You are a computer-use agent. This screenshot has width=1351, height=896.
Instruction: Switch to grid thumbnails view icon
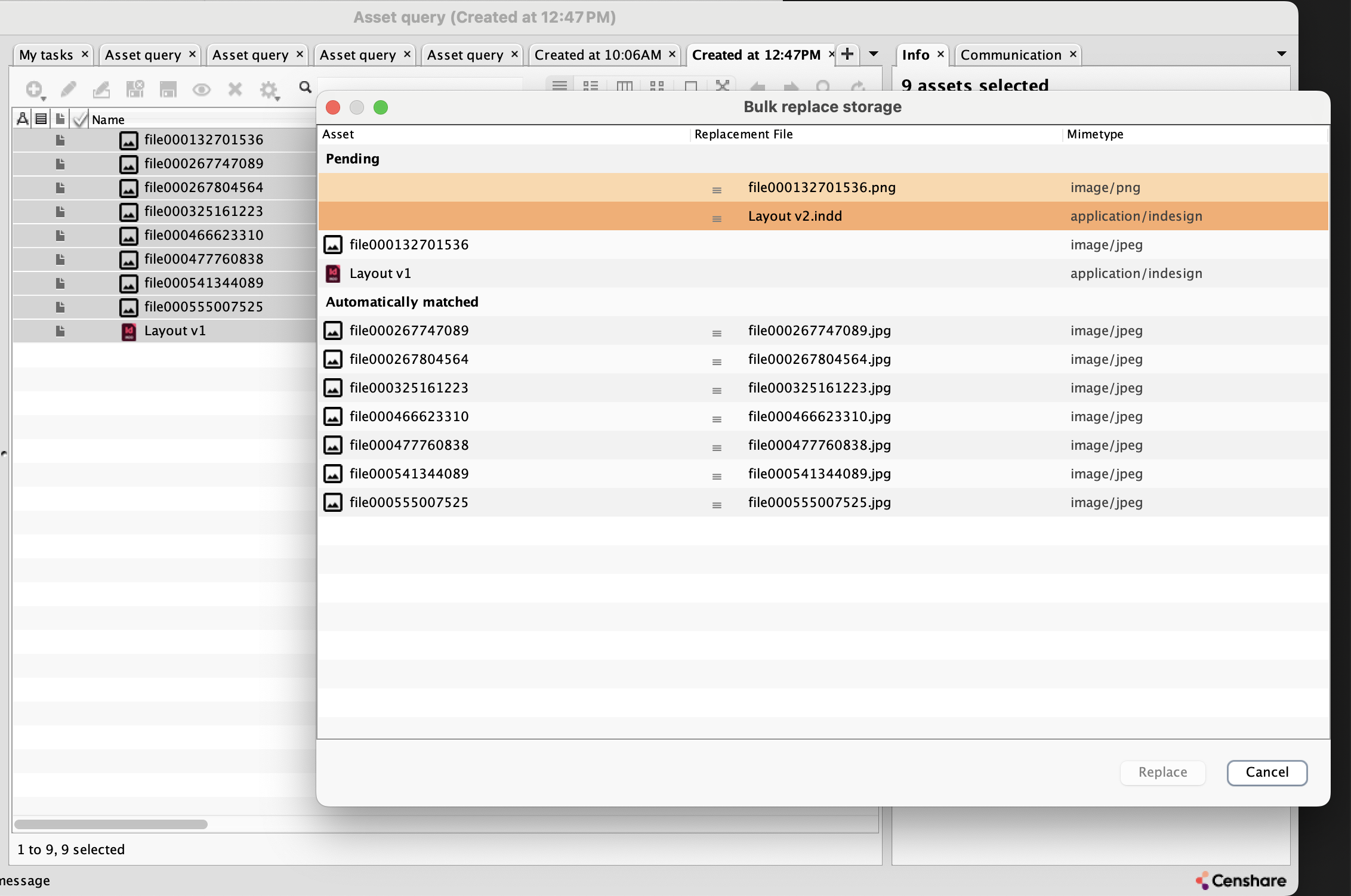657,85
